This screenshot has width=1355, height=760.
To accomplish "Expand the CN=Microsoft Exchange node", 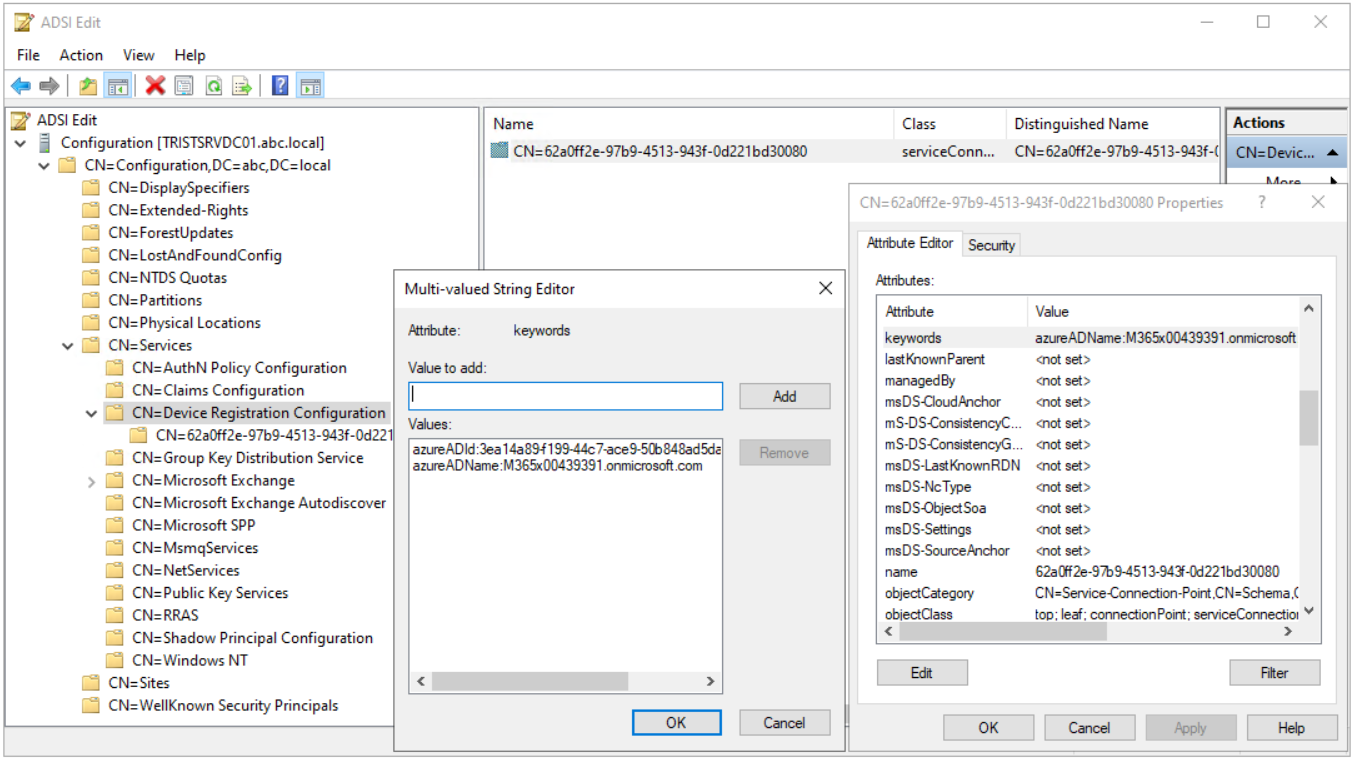I will click(91, 481).
